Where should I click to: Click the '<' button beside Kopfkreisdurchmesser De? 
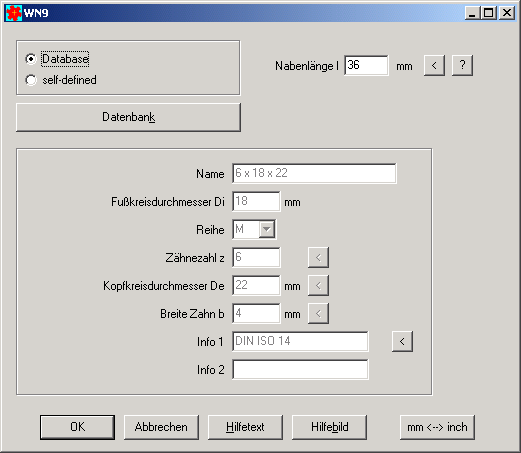point(318,285)
